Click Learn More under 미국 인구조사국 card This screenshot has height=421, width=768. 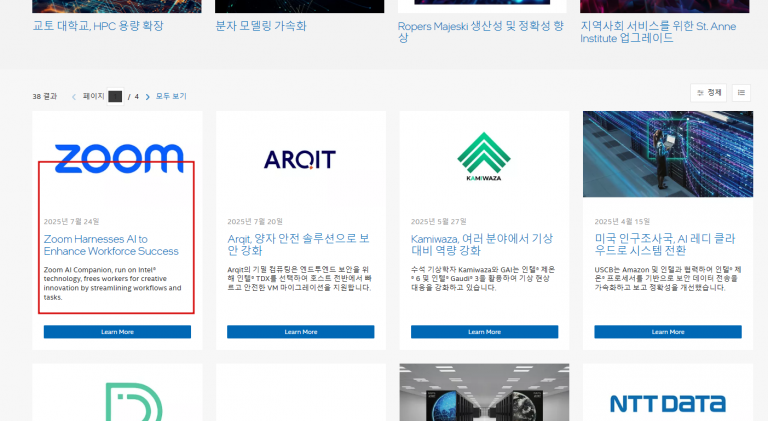click(x=668, y=332)
